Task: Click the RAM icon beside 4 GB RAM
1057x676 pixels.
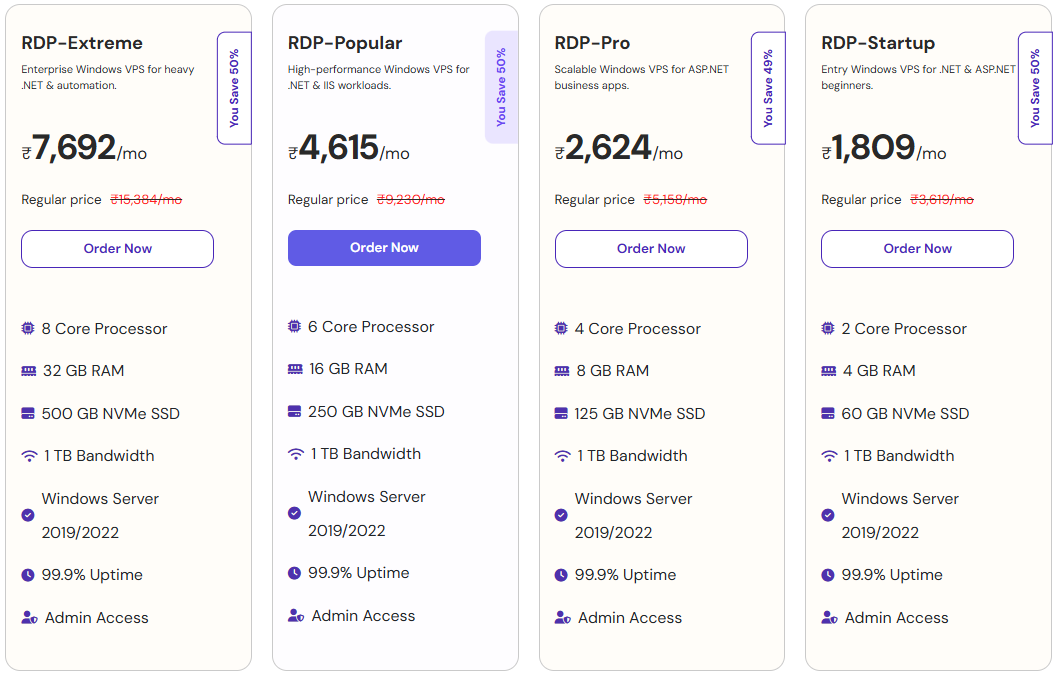Action: click(x=827, y=369)
